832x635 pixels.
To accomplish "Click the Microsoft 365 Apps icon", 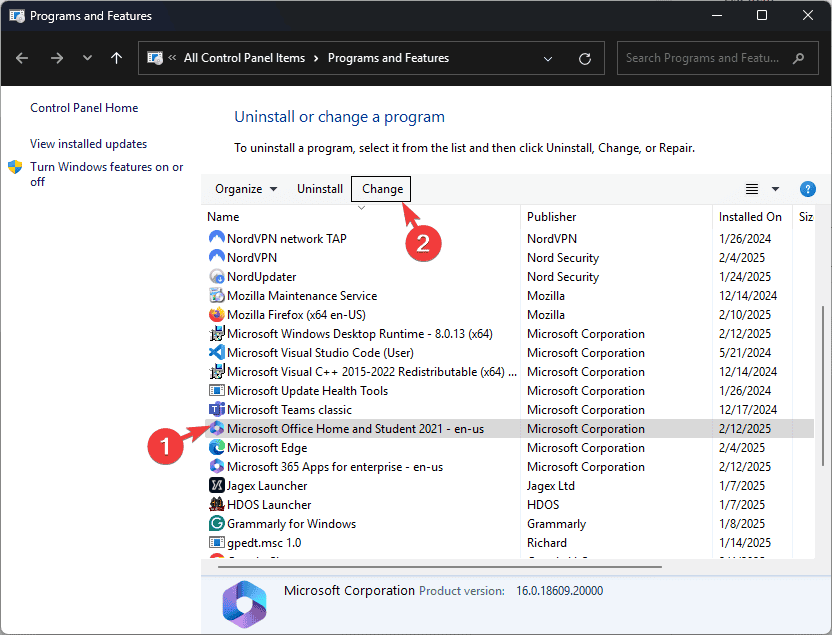I will (216, 467).
